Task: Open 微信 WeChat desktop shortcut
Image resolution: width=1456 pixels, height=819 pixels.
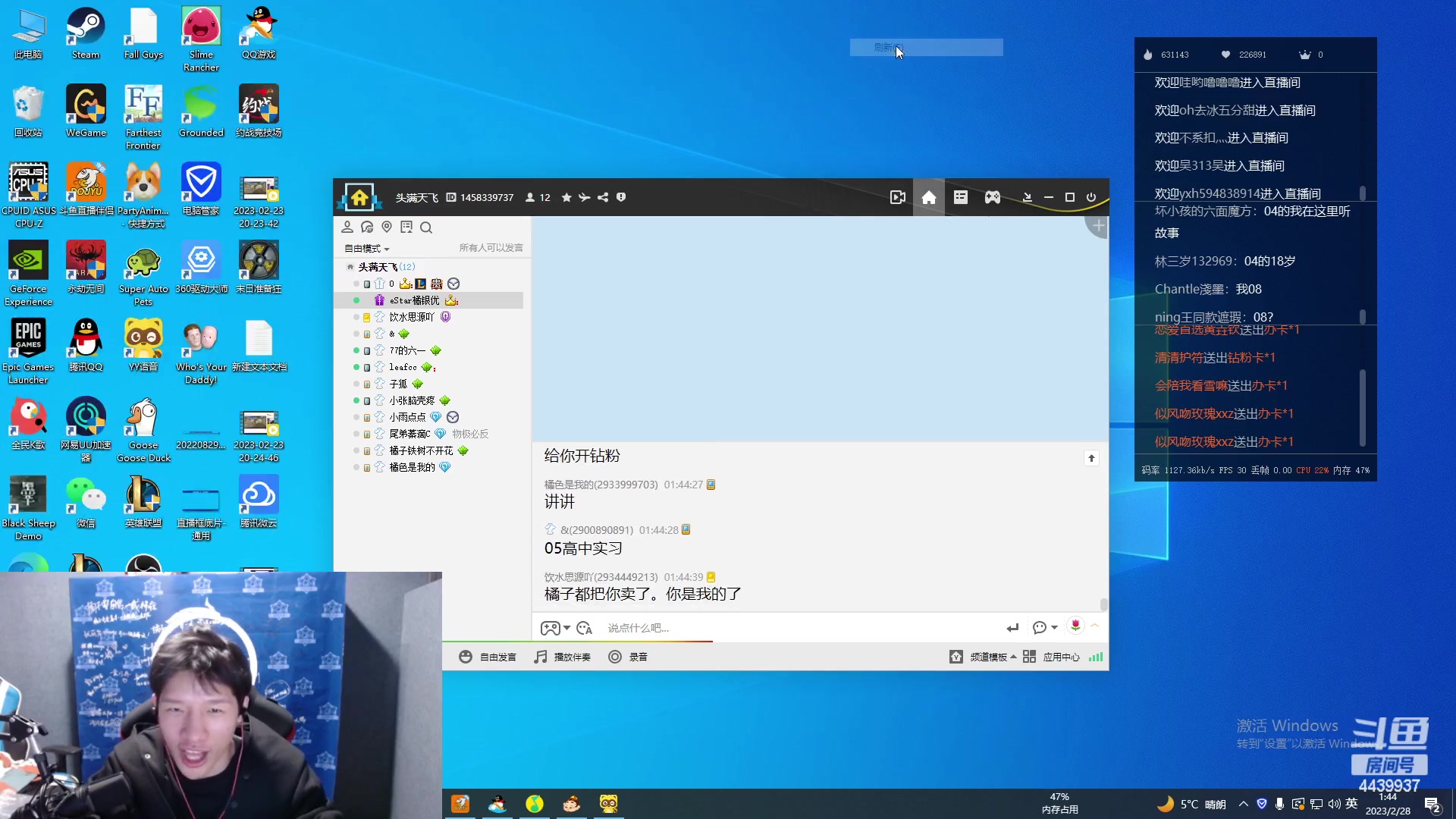Action: coord(86,502)
